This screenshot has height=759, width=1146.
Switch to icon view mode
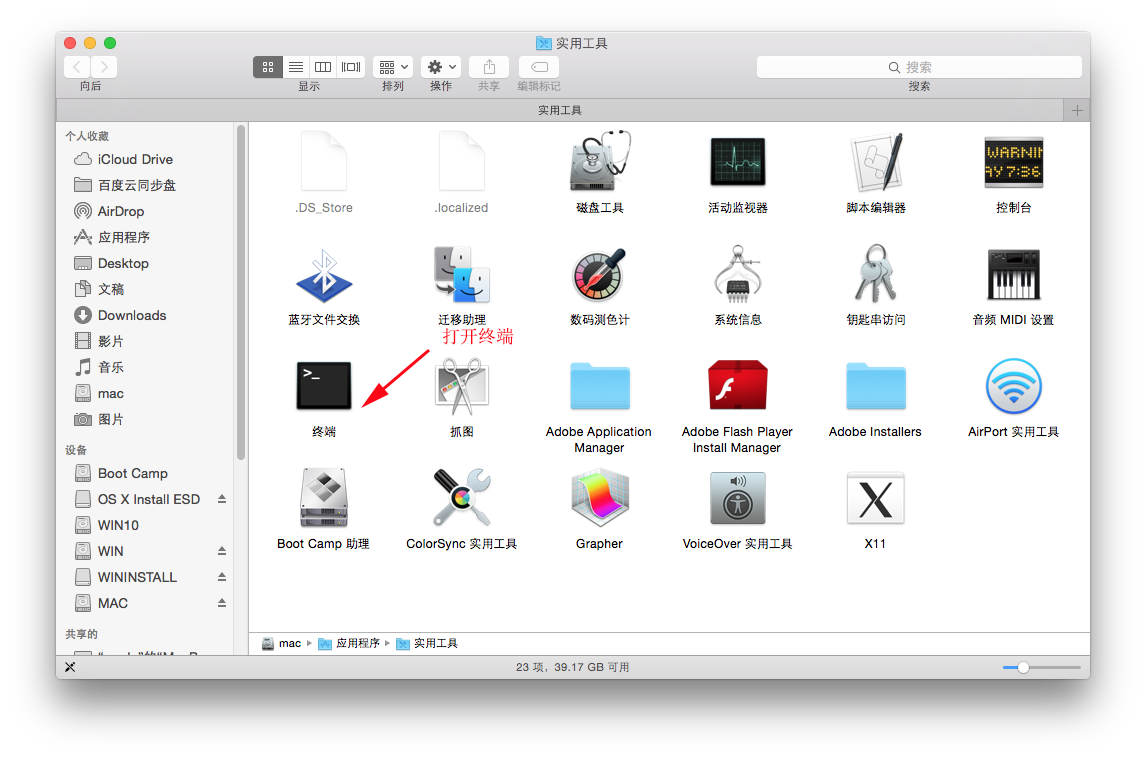(x=267, y=67)
